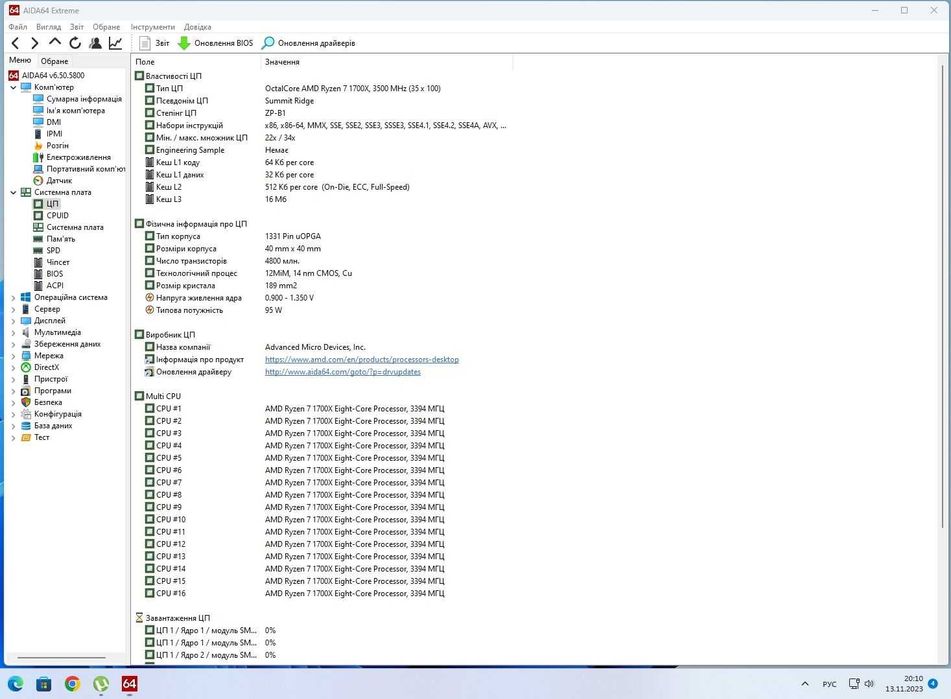The width and height of the screenshot is (951, 699).
Task: Open Microsoft Edge from the taskbar
Action: (15, 684)
